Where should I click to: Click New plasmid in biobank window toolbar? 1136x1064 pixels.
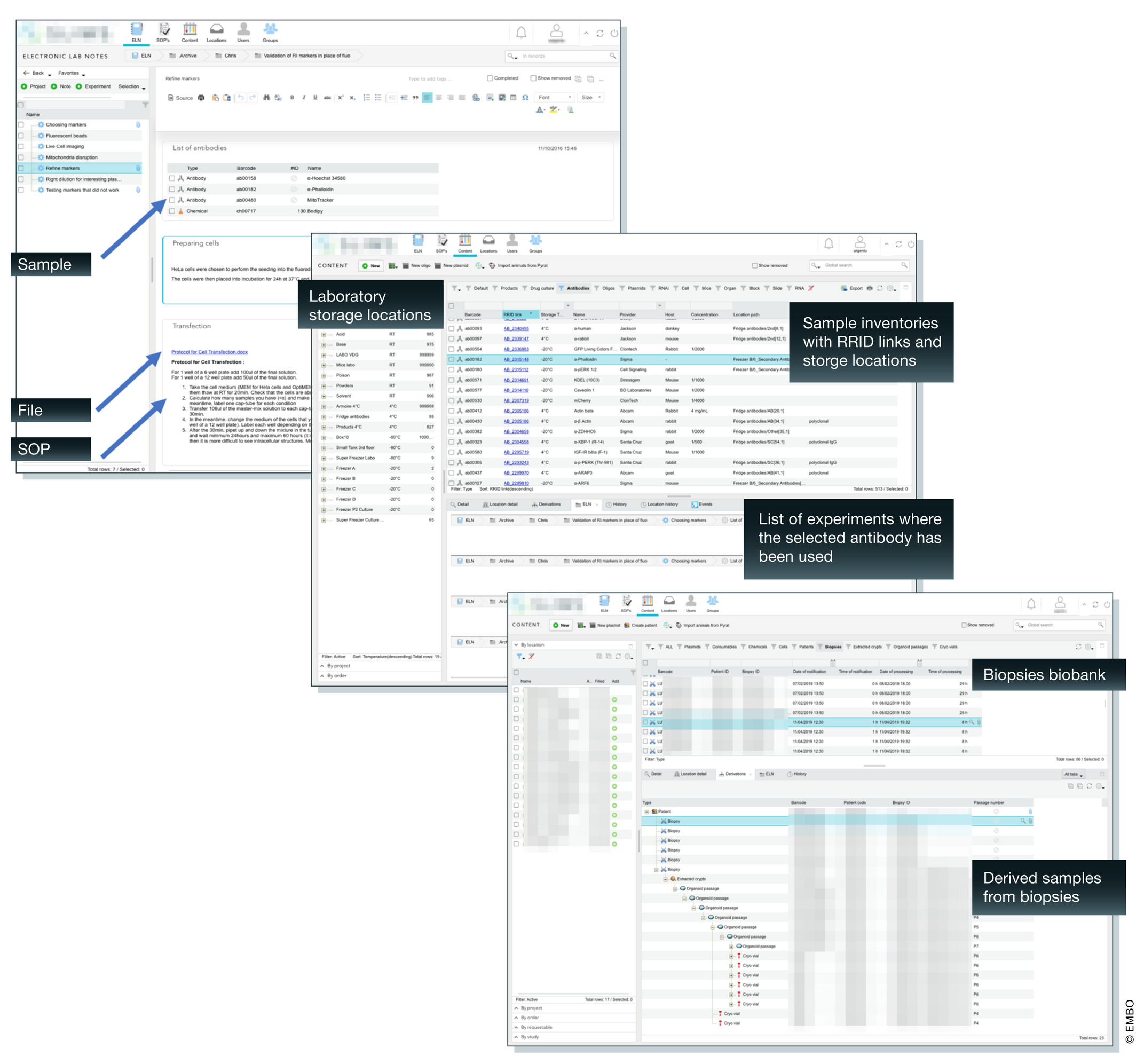point(605,625)
